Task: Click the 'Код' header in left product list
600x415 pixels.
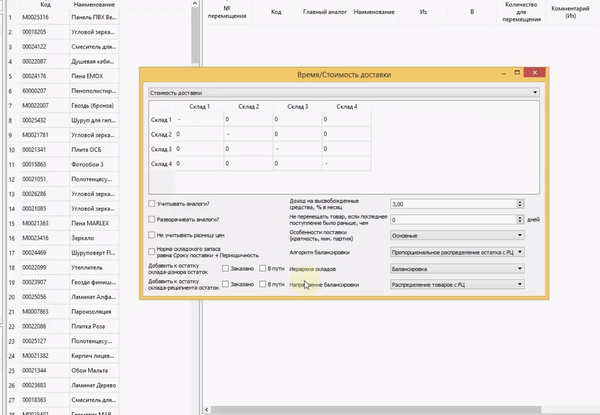Action: pos(45,5)
